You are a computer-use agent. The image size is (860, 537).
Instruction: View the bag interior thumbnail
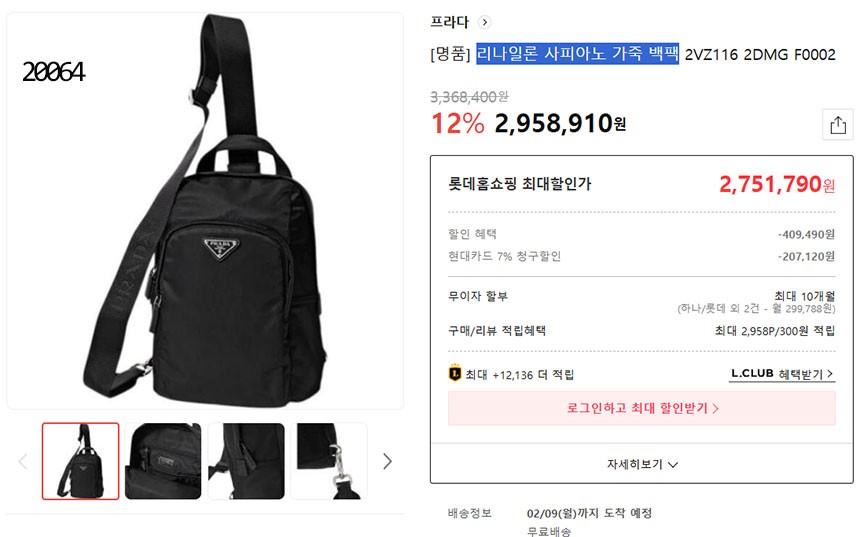163,461
